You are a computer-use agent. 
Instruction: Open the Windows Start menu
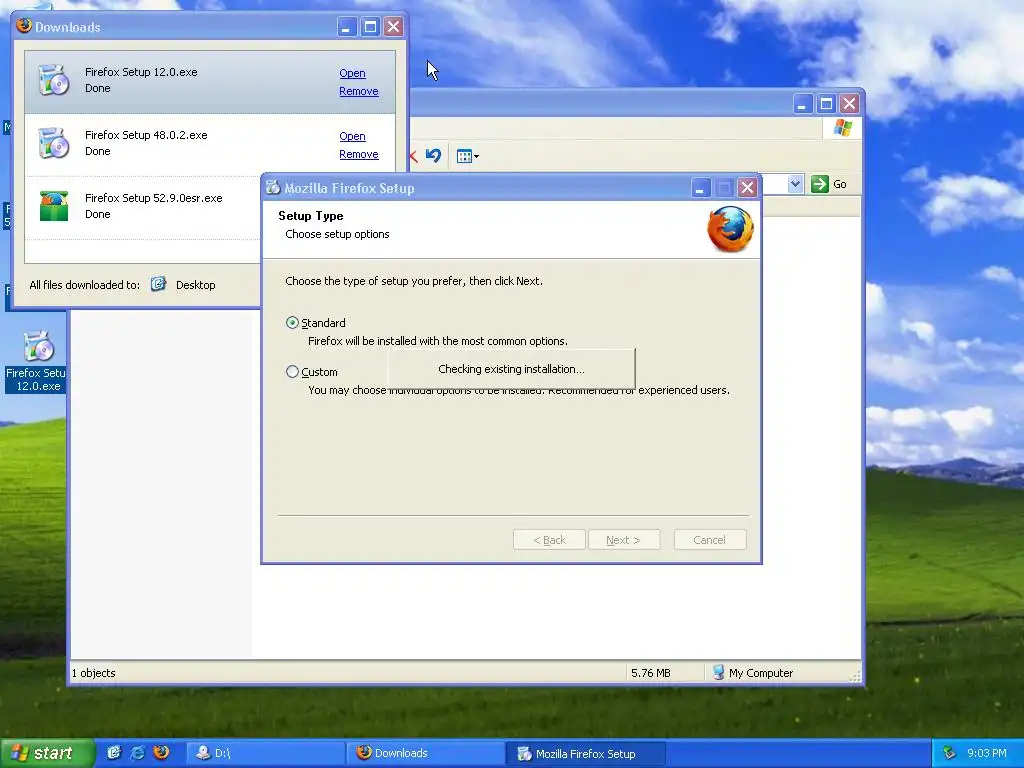tap(48, 753)
